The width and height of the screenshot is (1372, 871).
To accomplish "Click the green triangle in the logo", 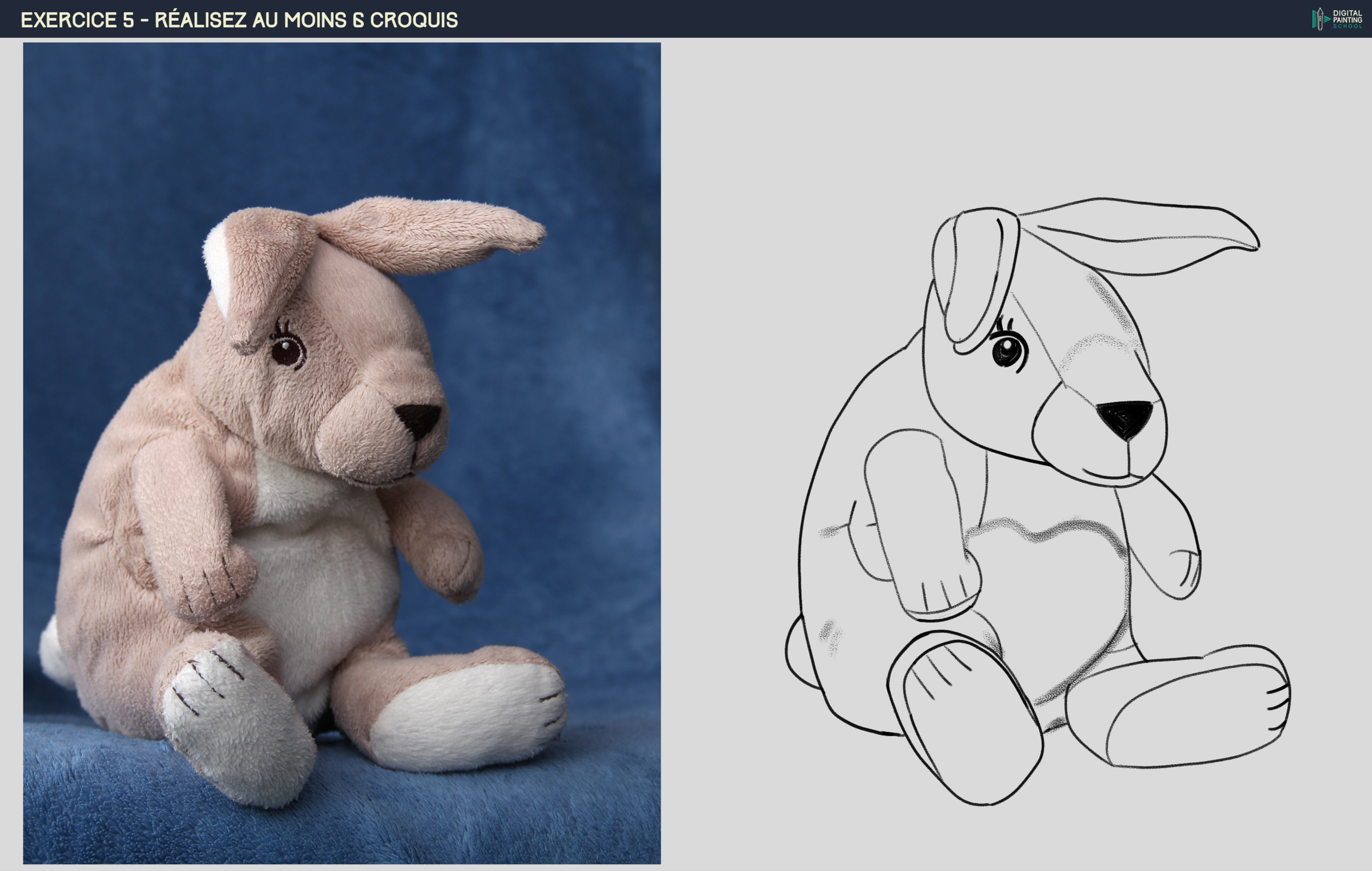I will (1326, 19).
